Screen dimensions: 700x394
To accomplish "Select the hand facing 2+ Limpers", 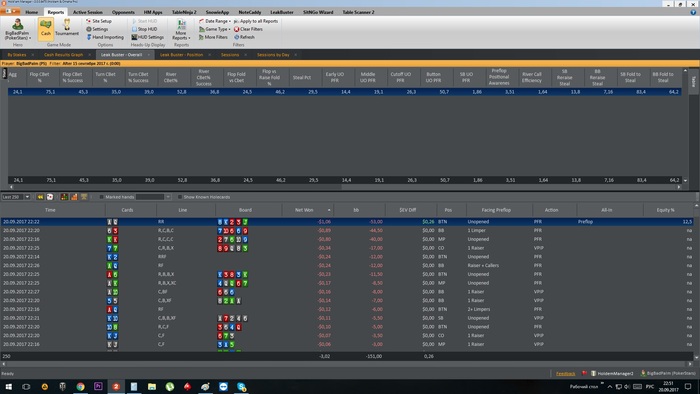I will click(347, 309).
